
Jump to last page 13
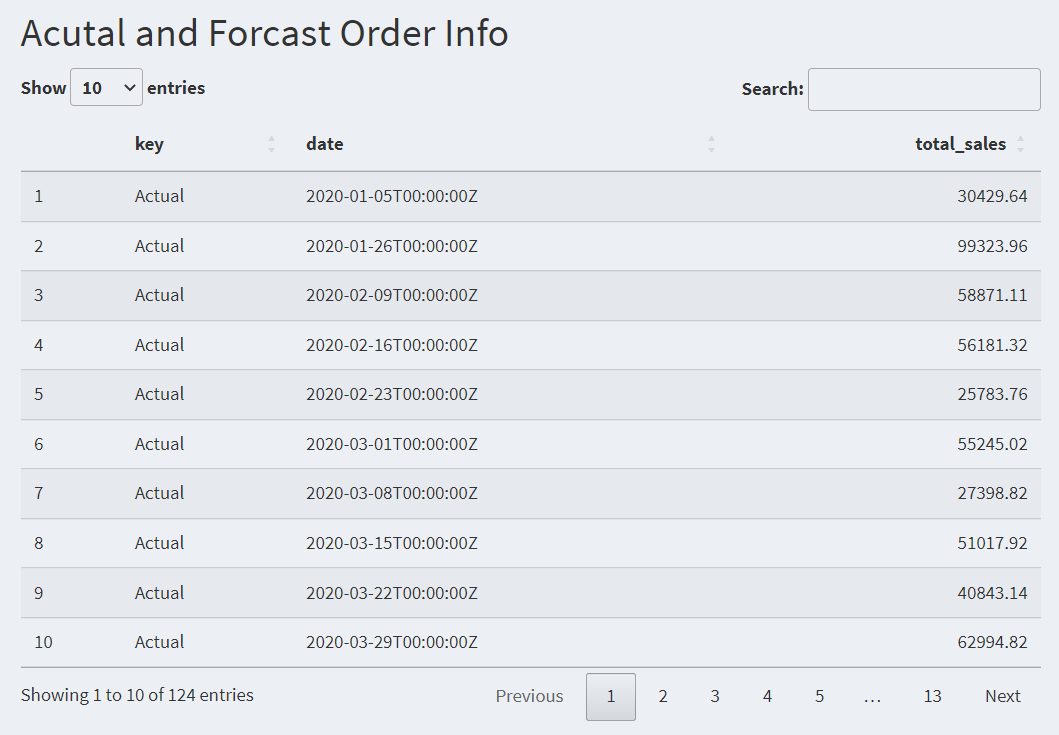click(x=932, y=696)
